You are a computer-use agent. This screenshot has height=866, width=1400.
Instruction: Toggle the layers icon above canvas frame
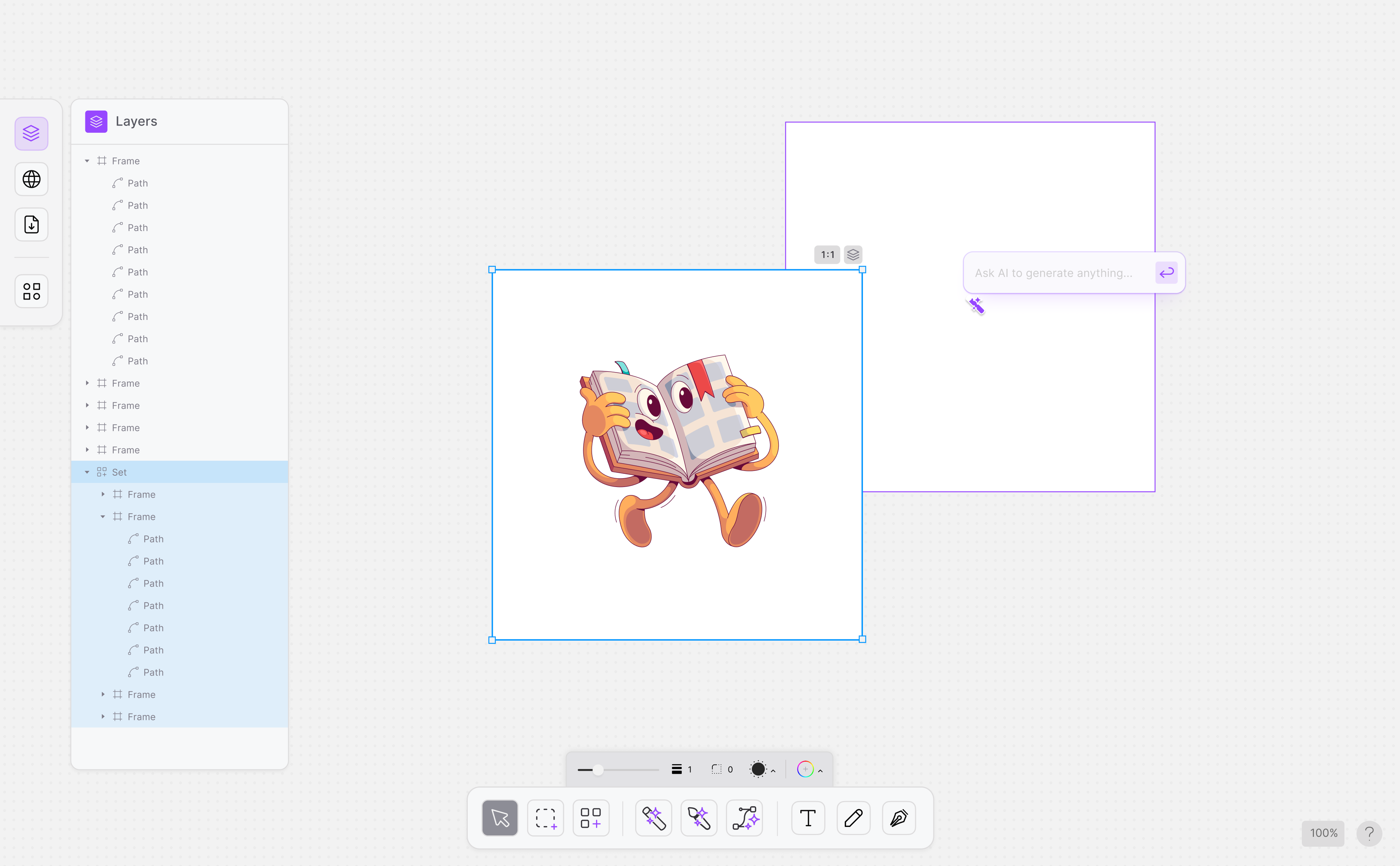tap(853, 254)
